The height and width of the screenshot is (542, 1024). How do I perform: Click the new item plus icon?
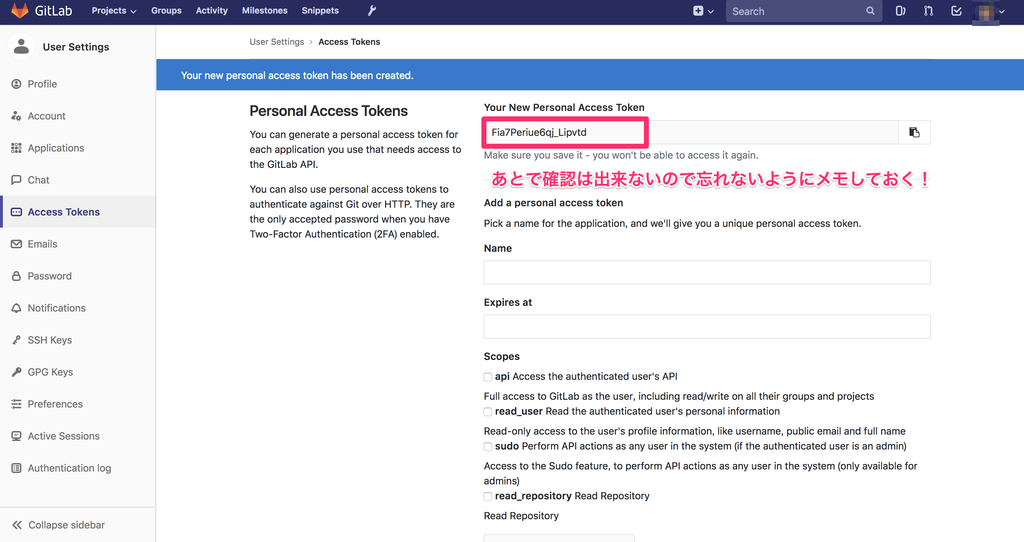tap(698, 10)
